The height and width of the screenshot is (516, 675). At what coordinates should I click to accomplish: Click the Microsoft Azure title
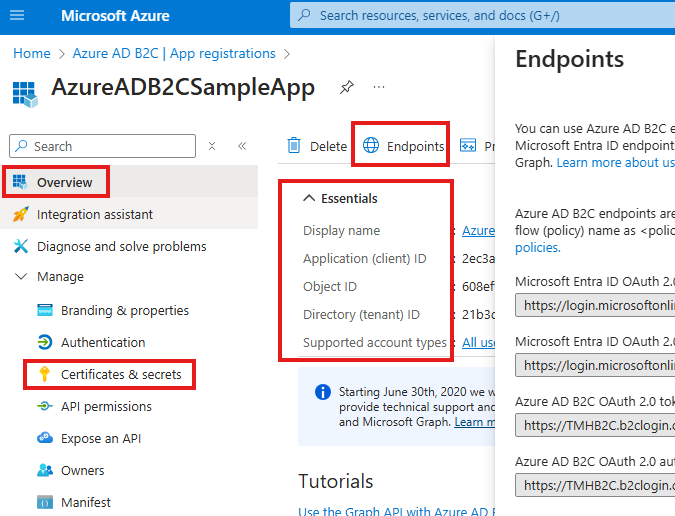tap(115, 16)
